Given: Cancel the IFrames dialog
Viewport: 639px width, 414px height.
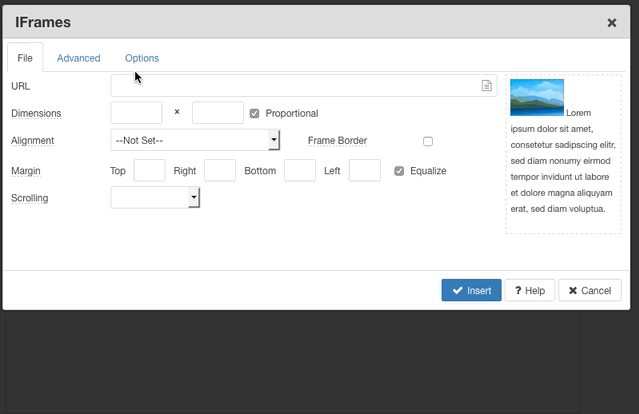Looking at the screenshot, I should click(590, 290).
